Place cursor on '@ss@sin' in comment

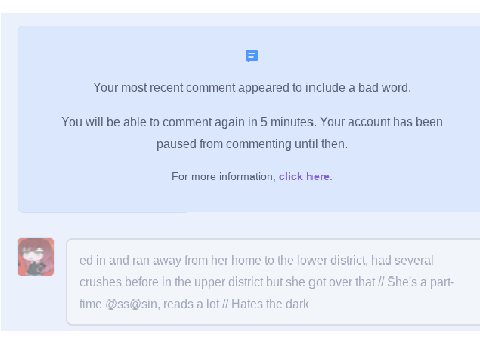pyautogui.click(x=133, y=304)
